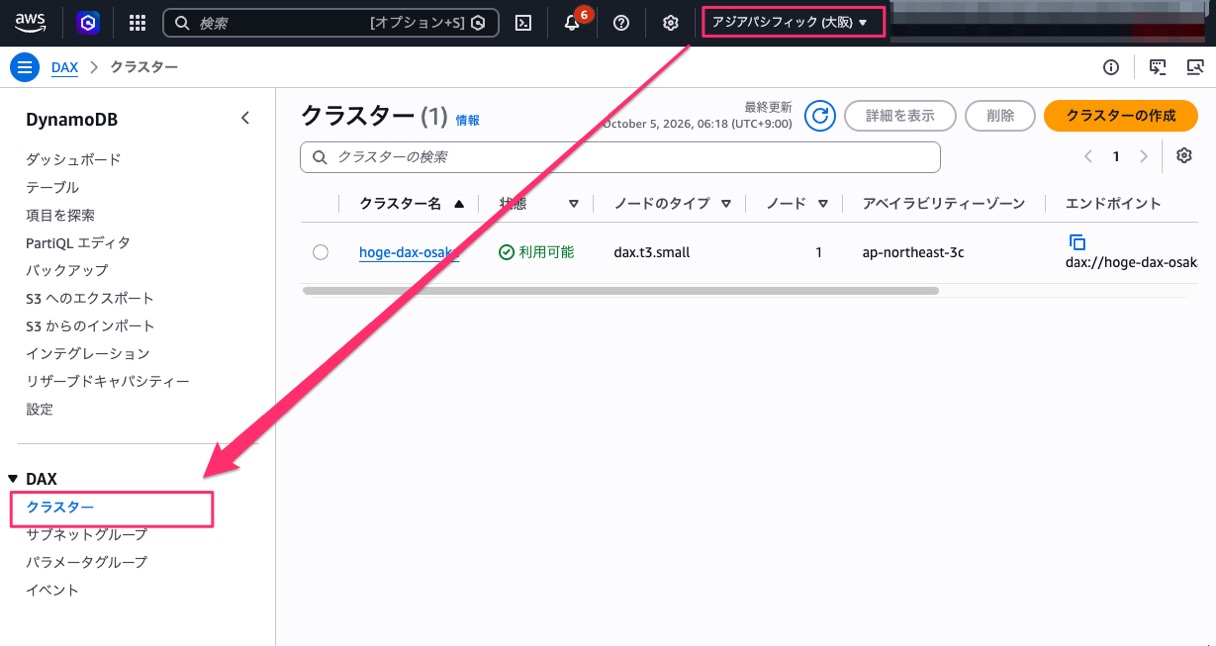Click the 情報 info link
The height and width of the screenshot is (646, 1216).
[467, 120]
